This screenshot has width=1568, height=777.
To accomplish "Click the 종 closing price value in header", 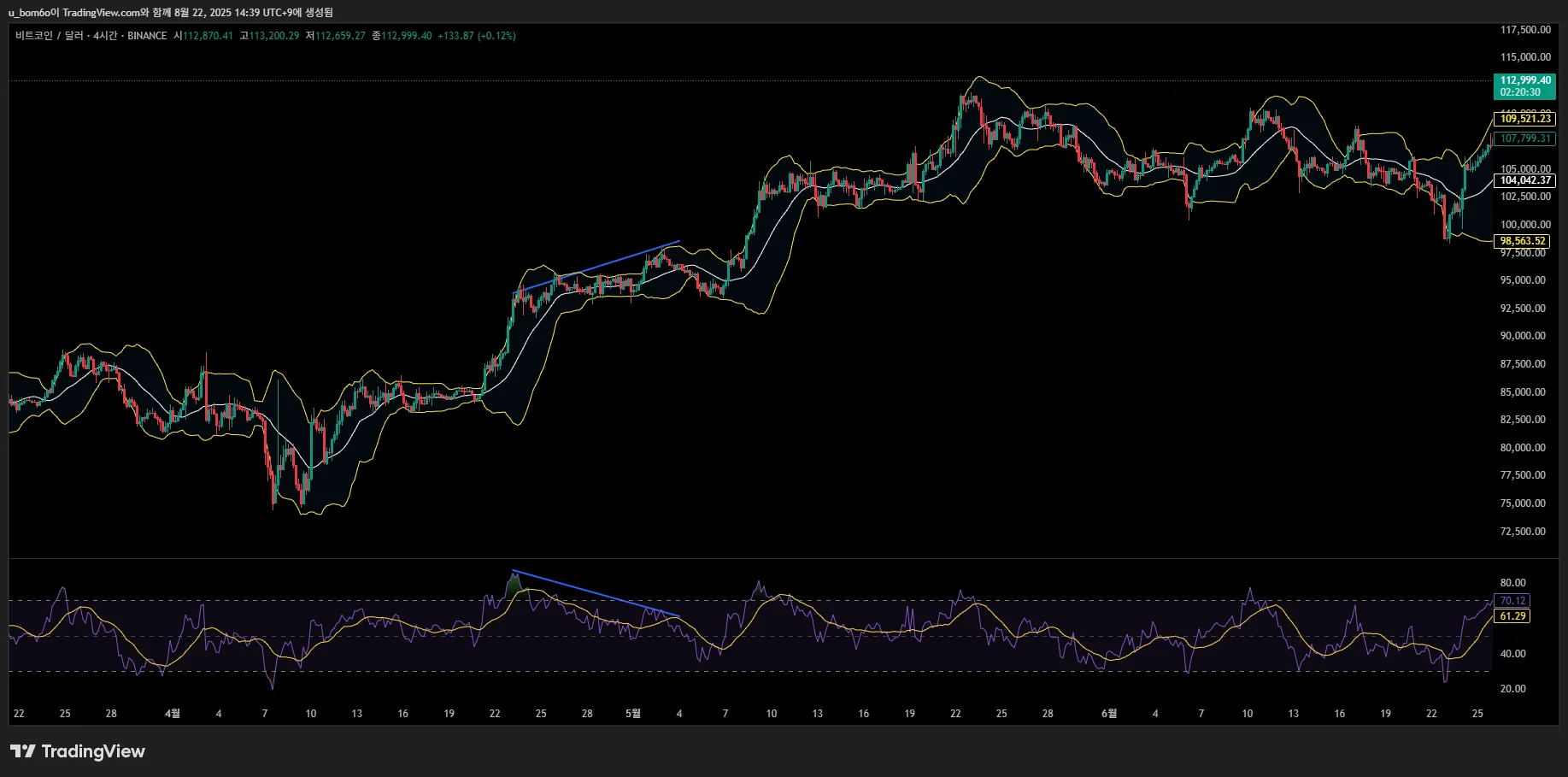I will (406, 36).
